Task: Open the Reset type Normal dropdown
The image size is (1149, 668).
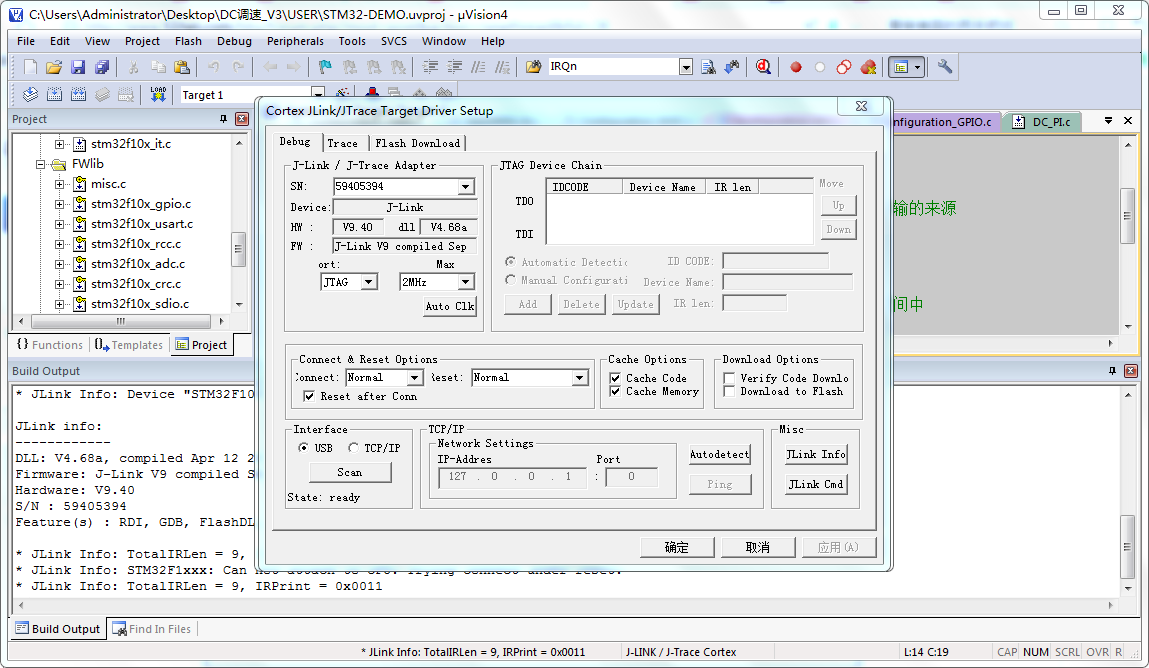Action: tap(580, 377)
